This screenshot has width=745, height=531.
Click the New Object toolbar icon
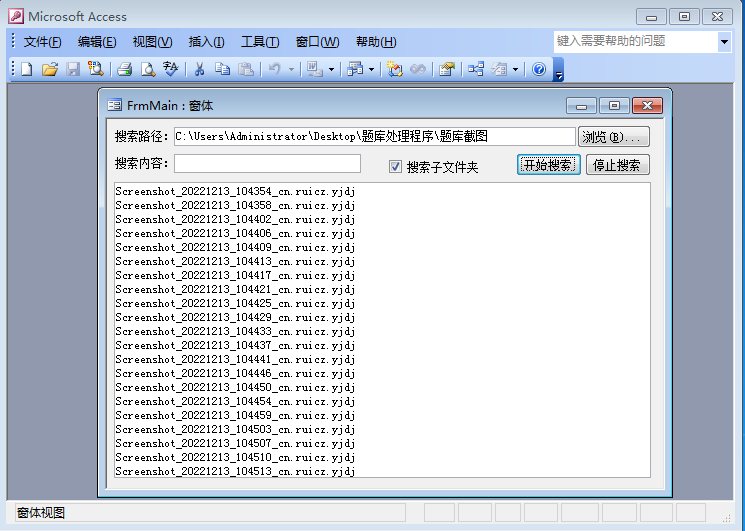(499, 69)
